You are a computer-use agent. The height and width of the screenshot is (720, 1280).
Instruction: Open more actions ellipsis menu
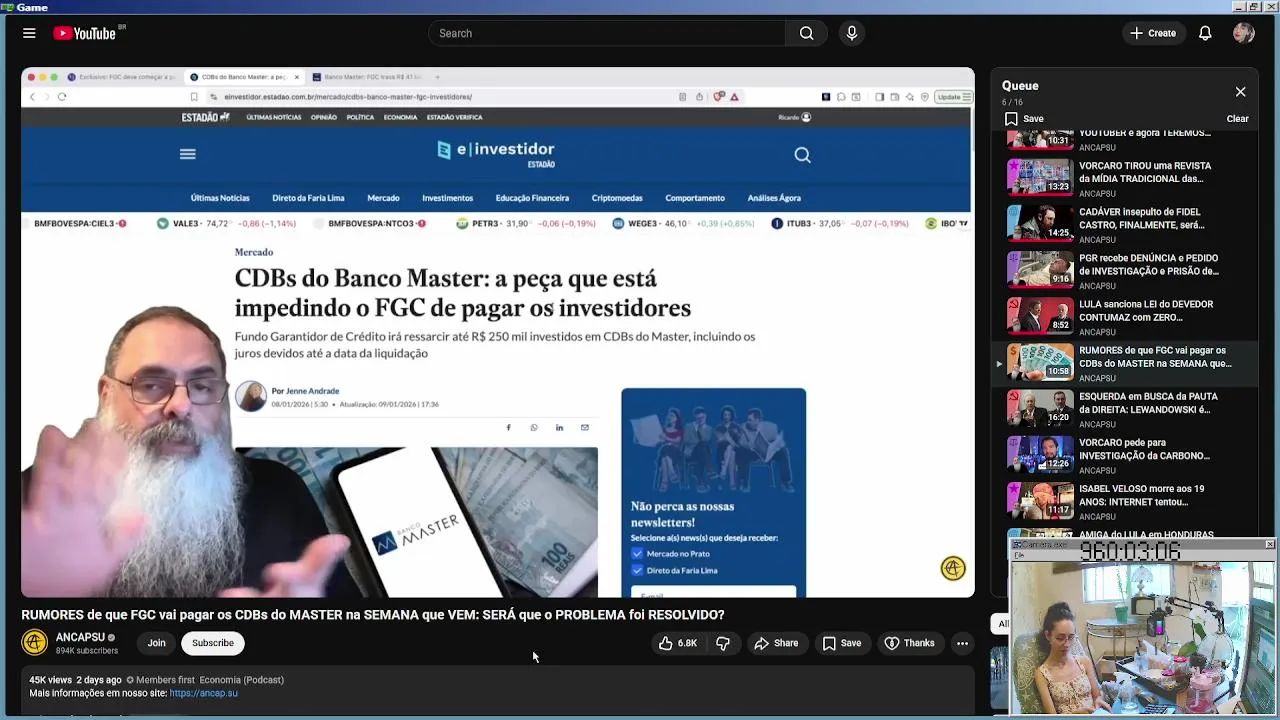(x=962, y=643)
